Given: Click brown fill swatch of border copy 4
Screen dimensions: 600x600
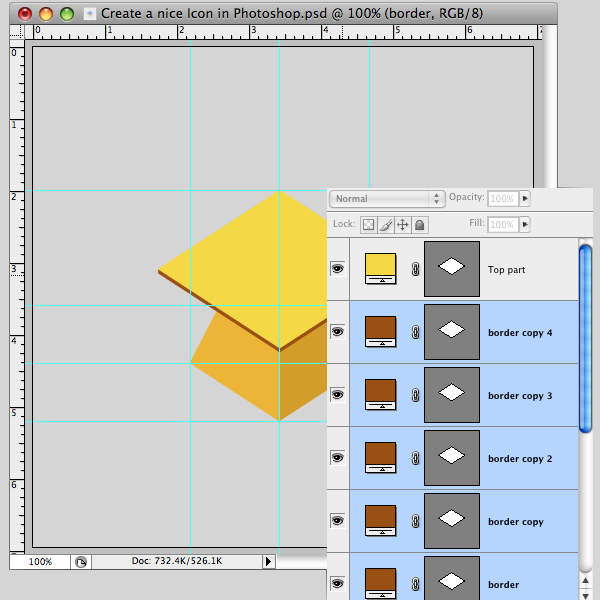Looking at the screenshot, I should pos(380,331).
